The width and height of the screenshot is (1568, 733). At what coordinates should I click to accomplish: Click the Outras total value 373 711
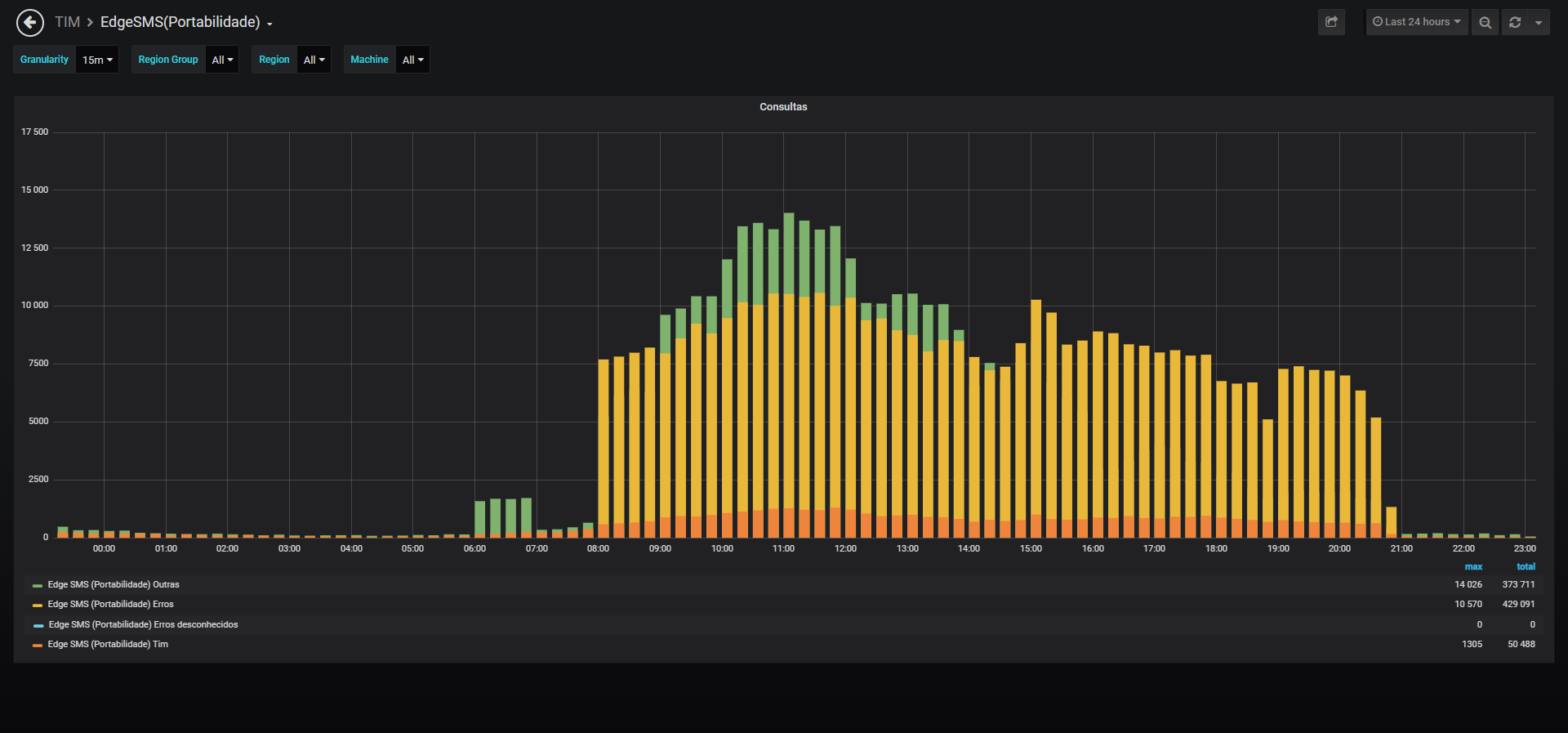click(1519, 585)
